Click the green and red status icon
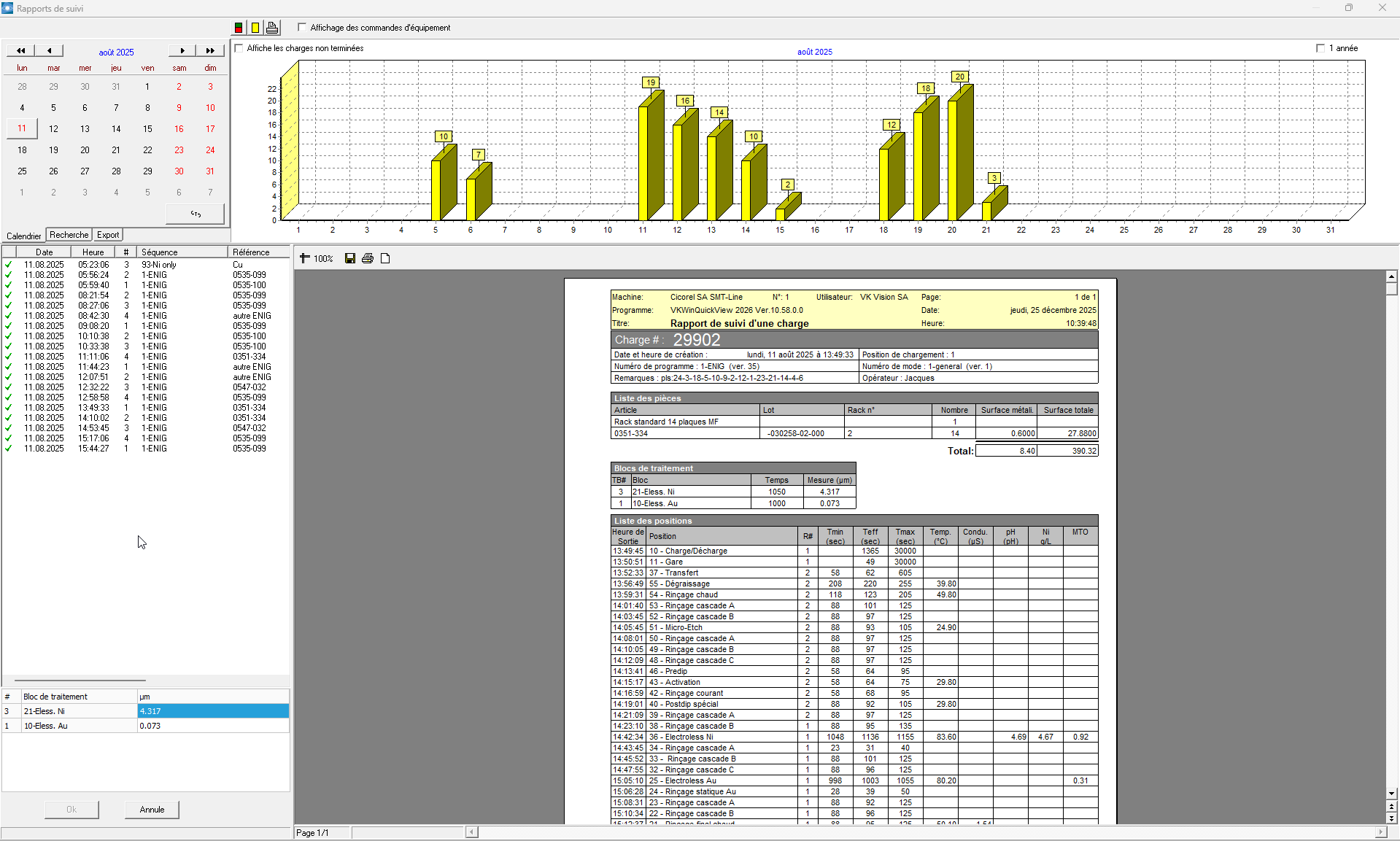 [239, 28]
